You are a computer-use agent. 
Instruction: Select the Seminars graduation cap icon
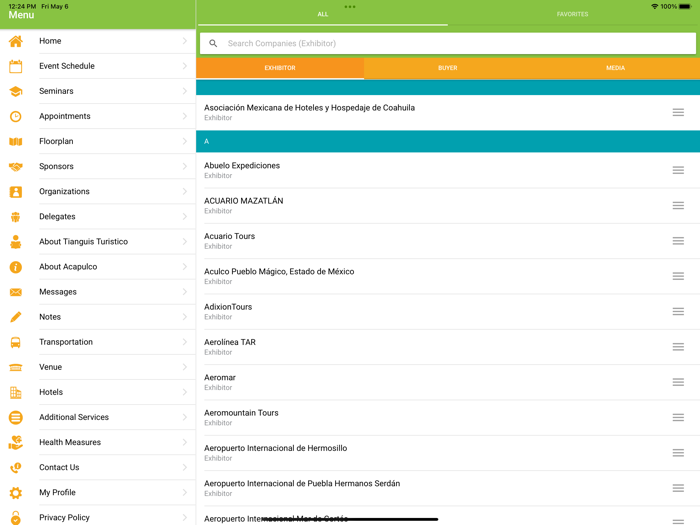point(16,91)
